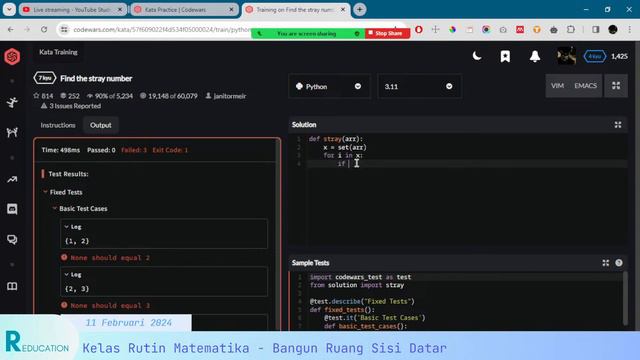640x360 pixels.
Task: View 3 Issues Reported link
Action: [x=71, y=106]
